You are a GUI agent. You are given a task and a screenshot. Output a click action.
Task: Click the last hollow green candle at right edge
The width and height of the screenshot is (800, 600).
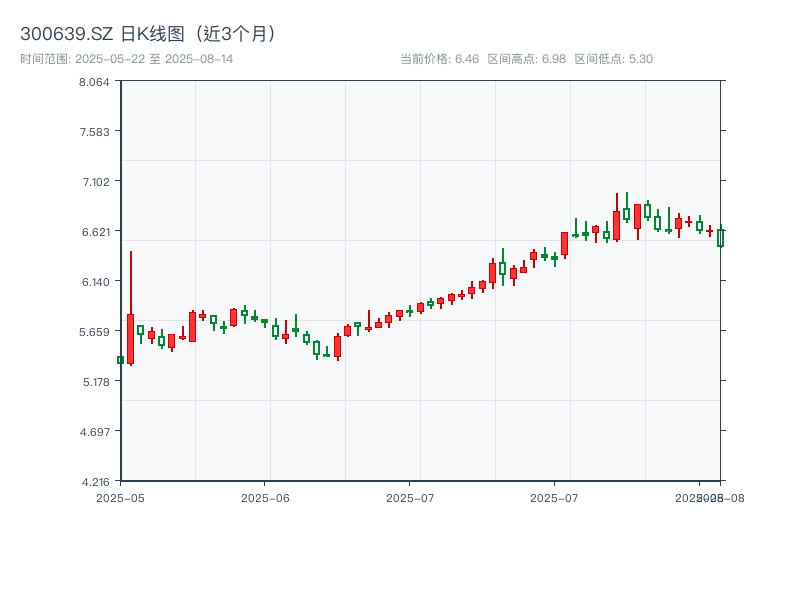point(720,238)
